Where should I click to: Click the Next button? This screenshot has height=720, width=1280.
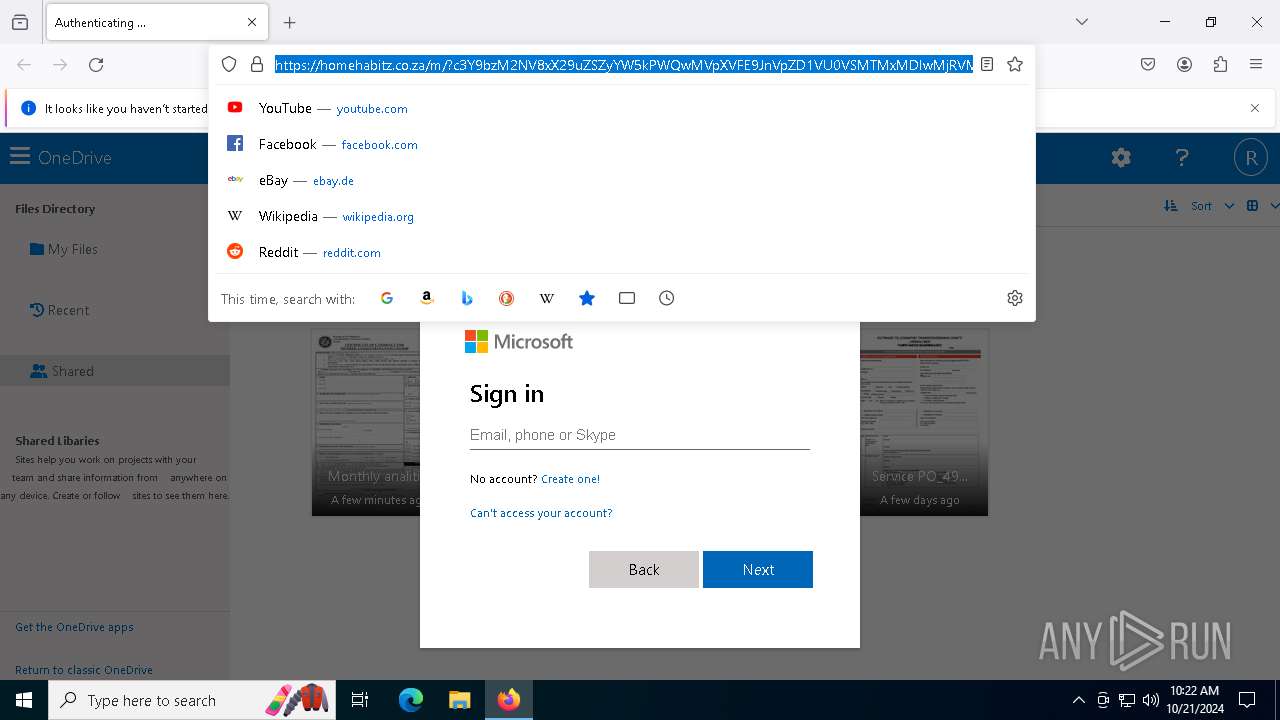[758, 569]
